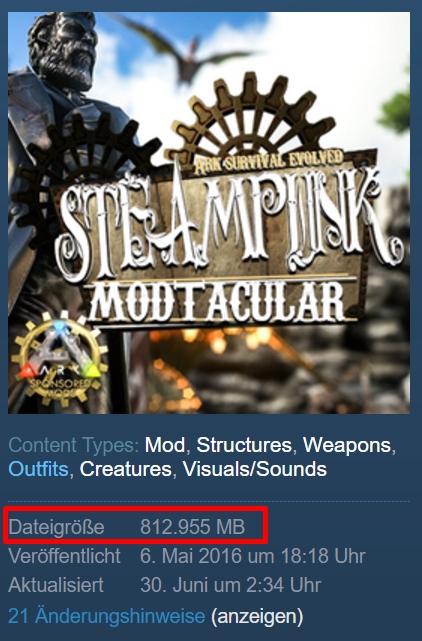This screenshot has height=641, width=422.
Task: Click the Dateigröße label
Action: [56, 527]
